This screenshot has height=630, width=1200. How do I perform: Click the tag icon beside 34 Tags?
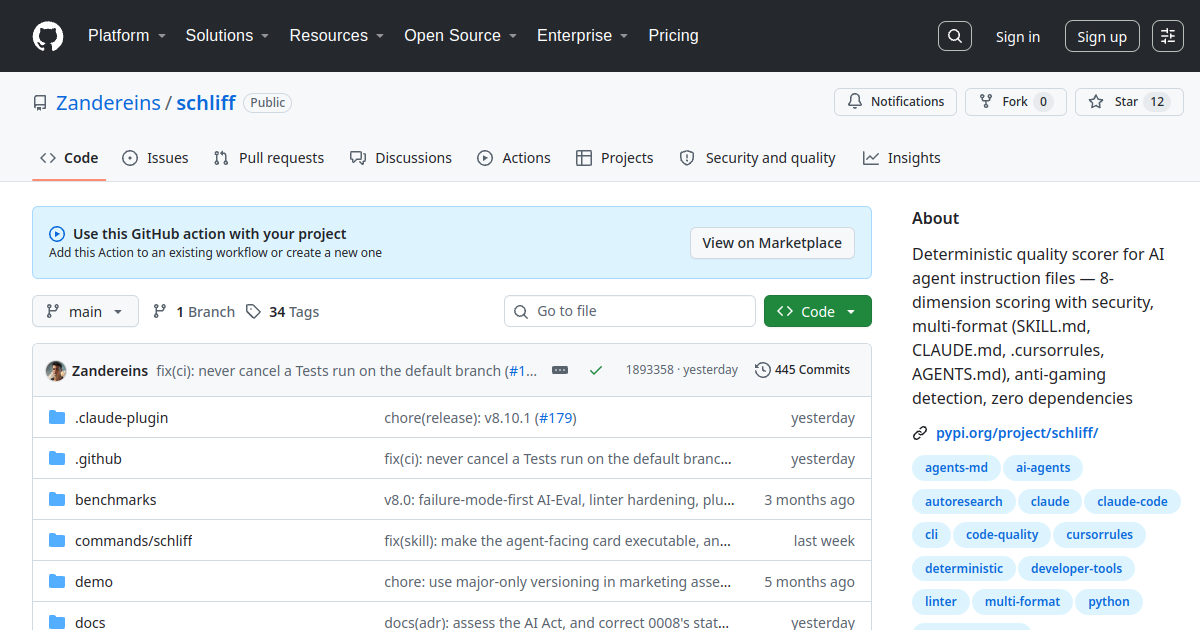[x=254, y=311]
